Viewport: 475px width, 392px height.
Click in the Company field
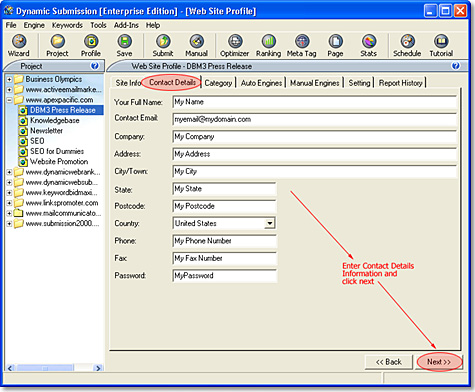click(315, 137)
